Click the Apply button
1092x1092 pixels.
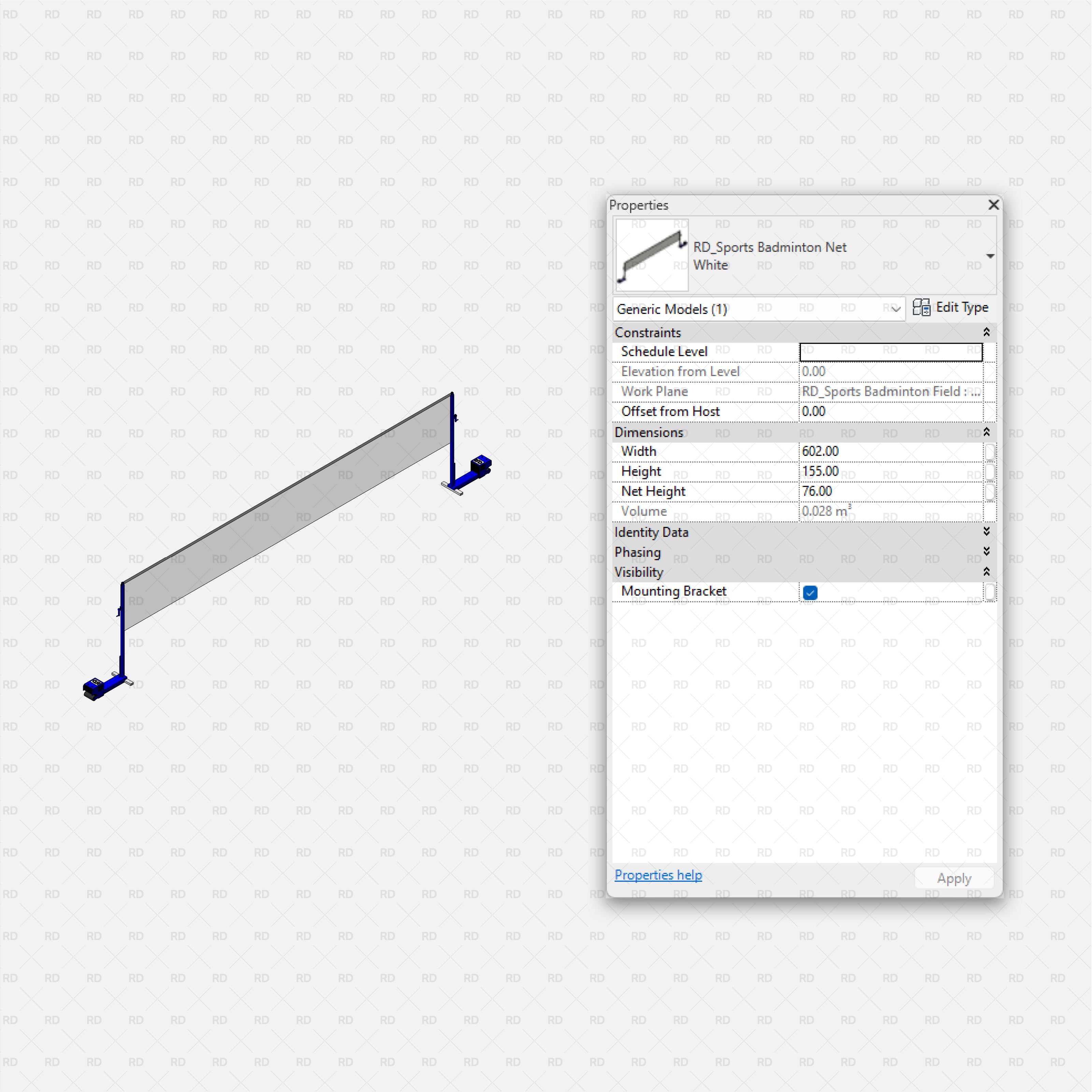click(x=953, y=878)
